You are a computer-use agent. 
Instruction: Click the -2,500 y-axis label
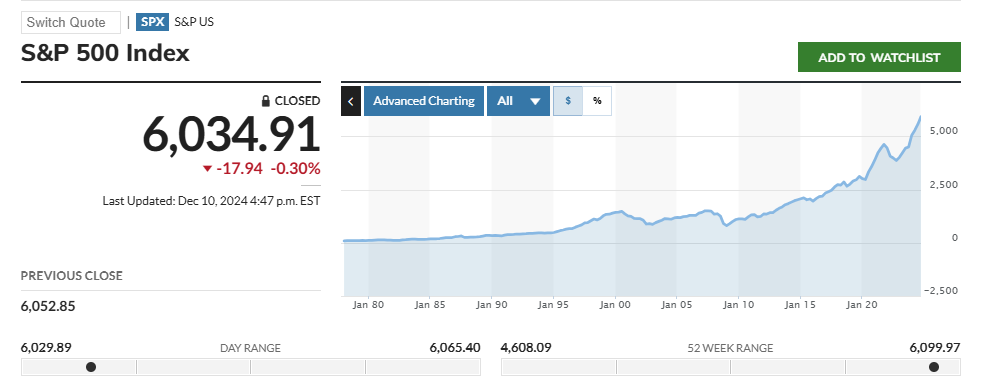[942, 291]
